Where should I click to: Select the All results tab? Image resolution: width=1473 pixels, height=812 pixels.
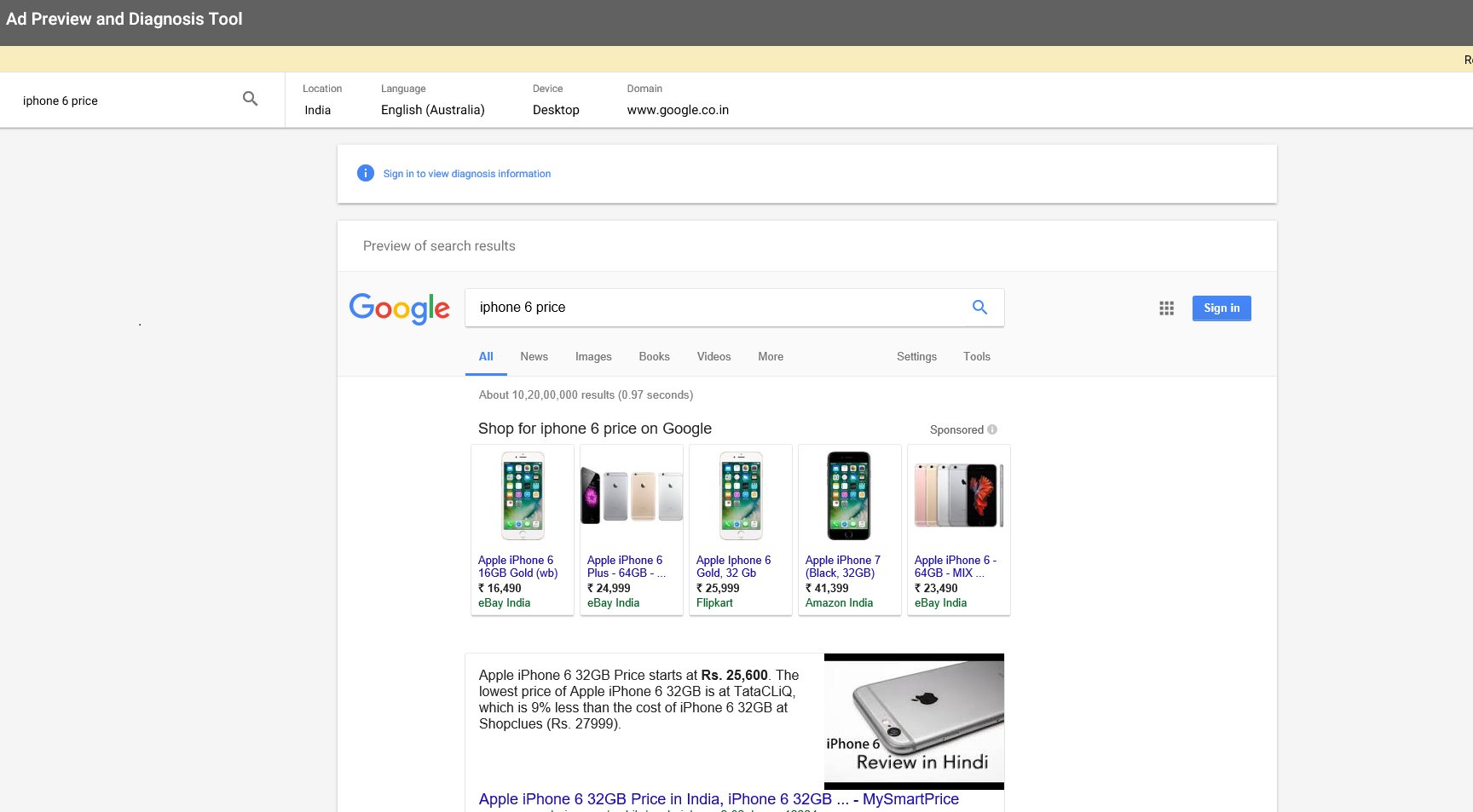pyautogui.click(x=486, y=356)
